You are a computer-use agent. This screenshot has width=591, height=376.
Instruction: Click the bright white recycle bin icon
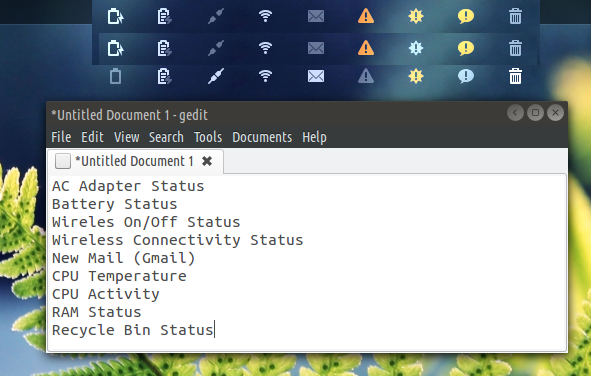tap(515, 76)
